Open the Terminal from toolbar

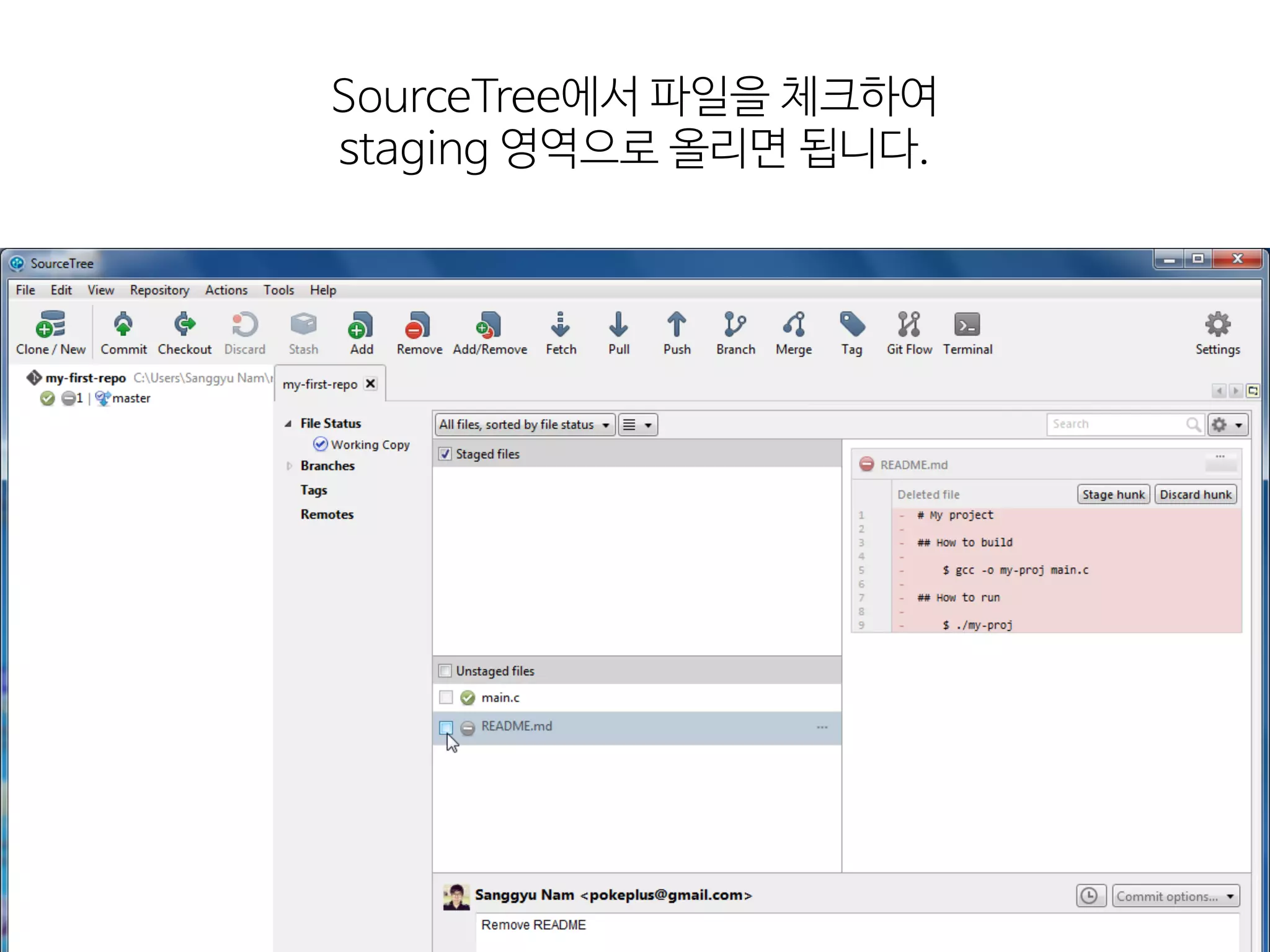(967, 333)
